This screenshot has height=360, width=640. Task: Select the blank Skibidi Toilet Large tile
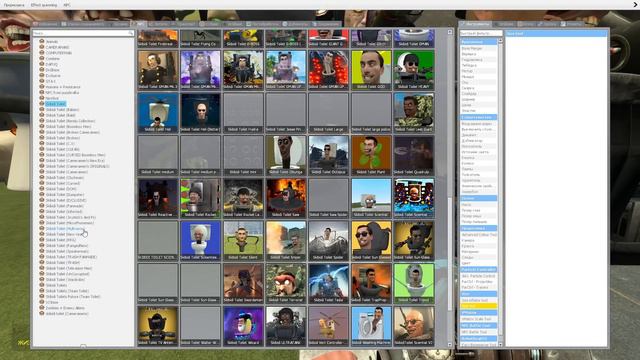coord(329,113)
